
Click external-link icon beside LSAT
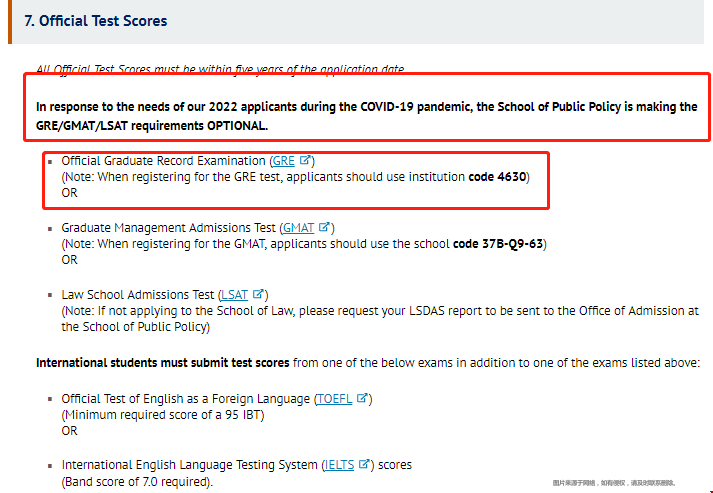258,294
